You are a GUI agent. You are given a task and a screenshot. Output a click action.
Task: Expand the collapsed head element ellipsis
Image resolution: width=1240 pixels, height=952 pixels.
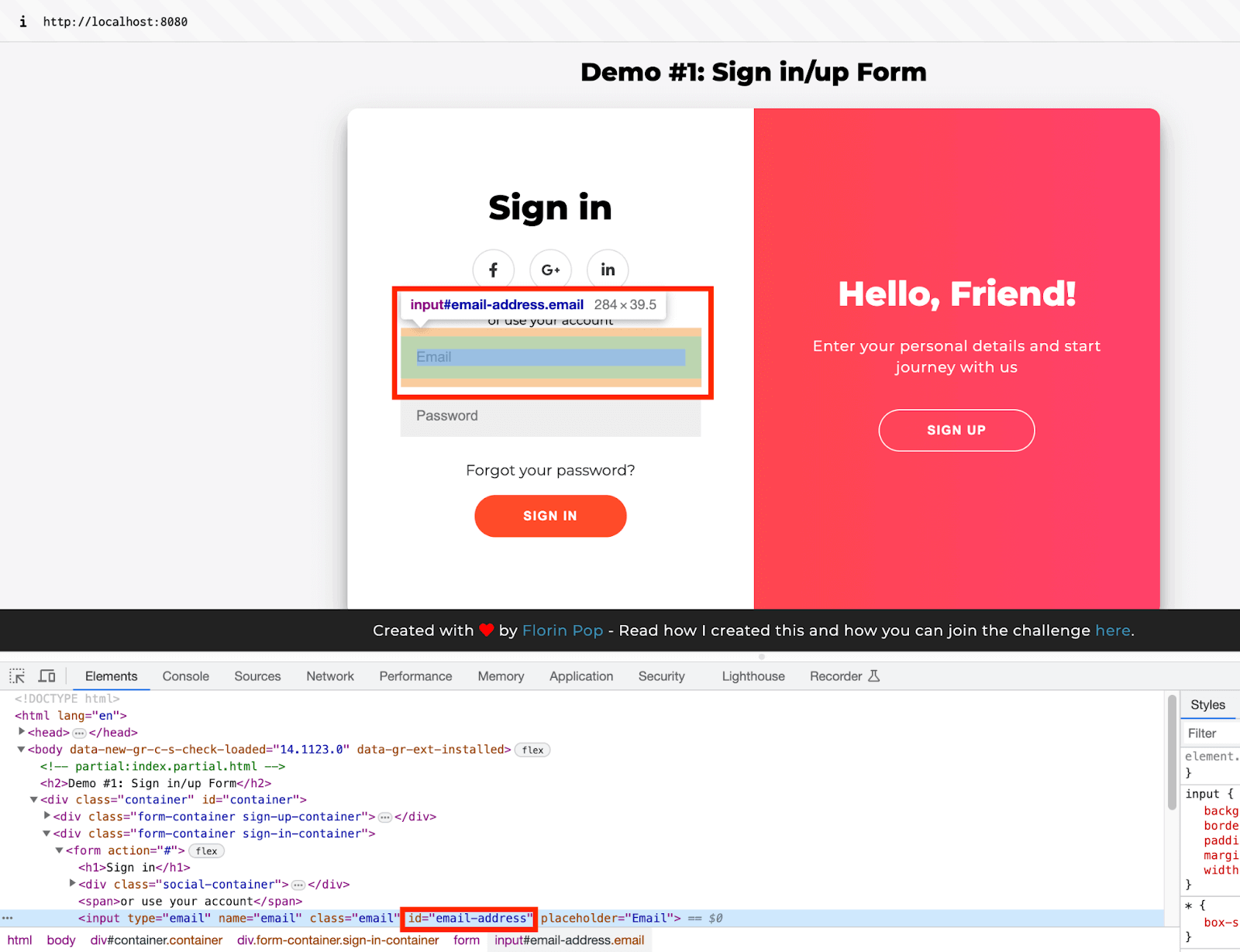click(x=79, y=733)
